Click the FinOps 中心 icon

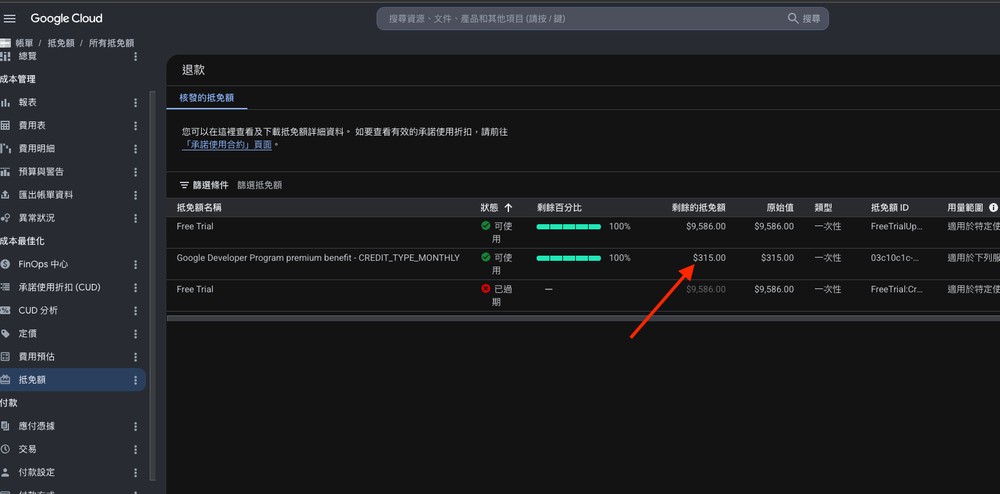[5, 264]
